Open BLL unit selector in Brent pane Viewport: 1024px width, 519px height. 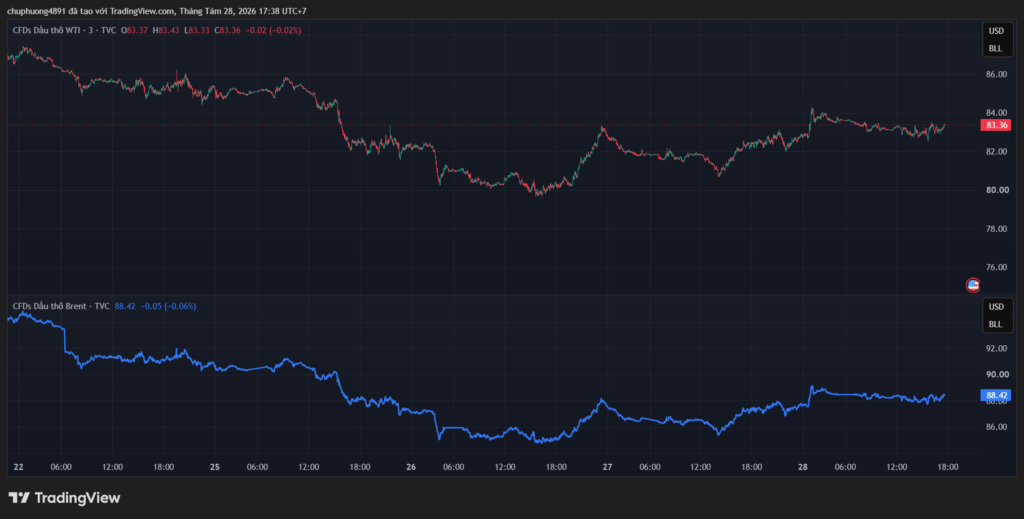click(x=995, y=324)
